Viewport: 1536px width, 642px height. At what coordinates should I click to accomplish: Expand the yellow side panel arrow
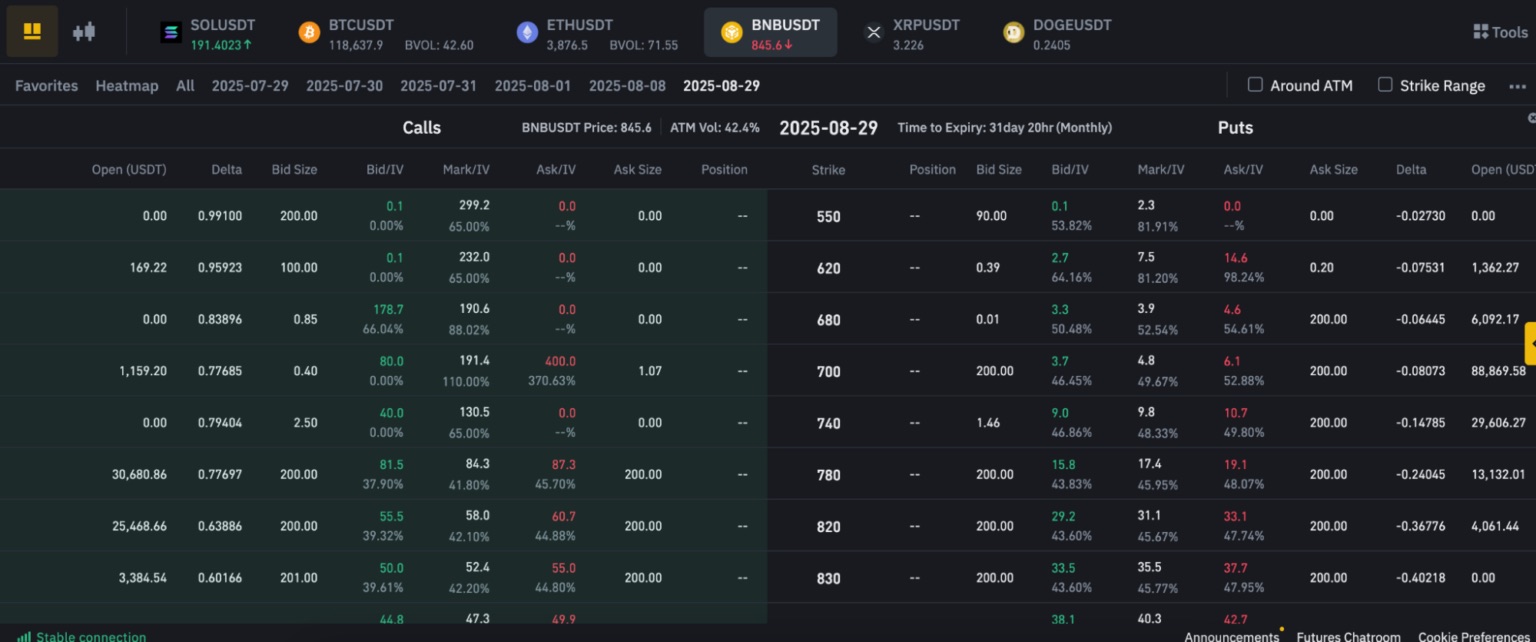1532,343
